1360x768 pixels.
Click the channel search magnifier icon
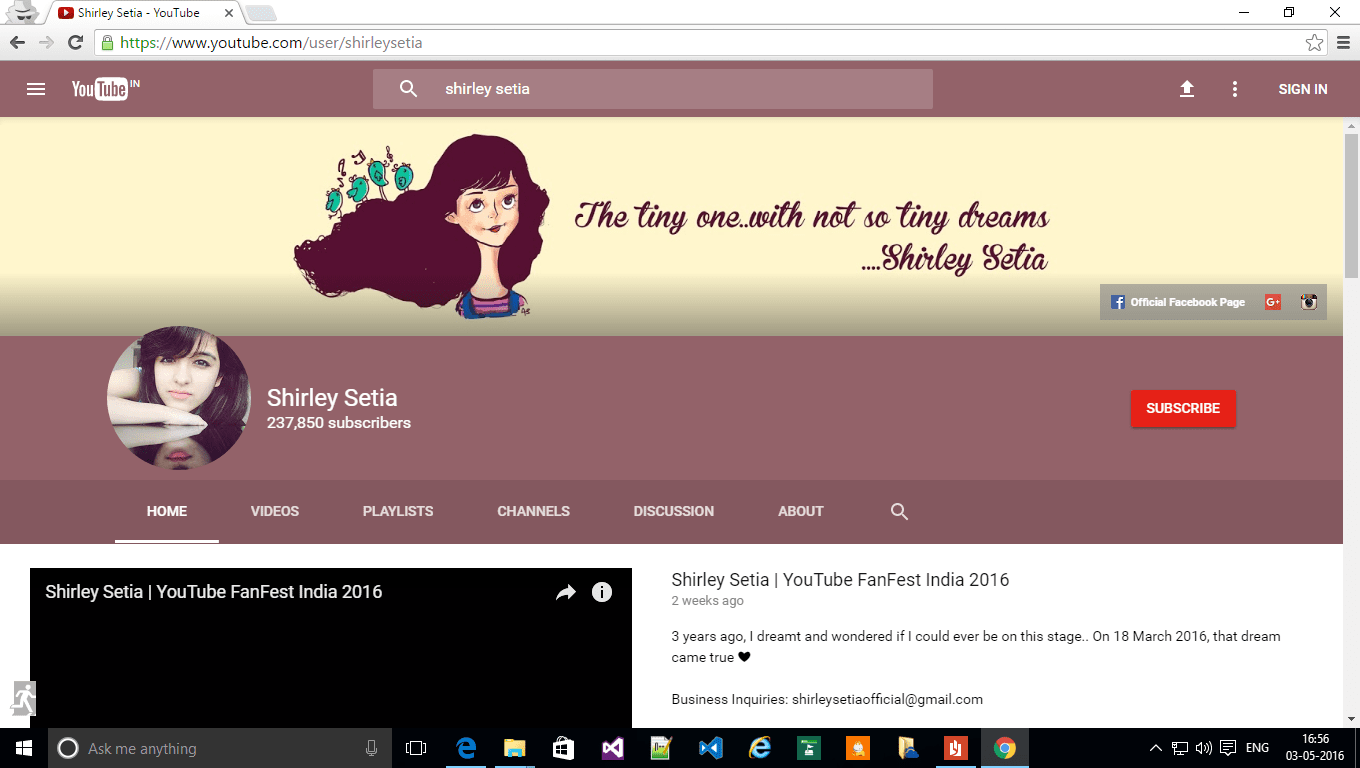pos(899,511)
